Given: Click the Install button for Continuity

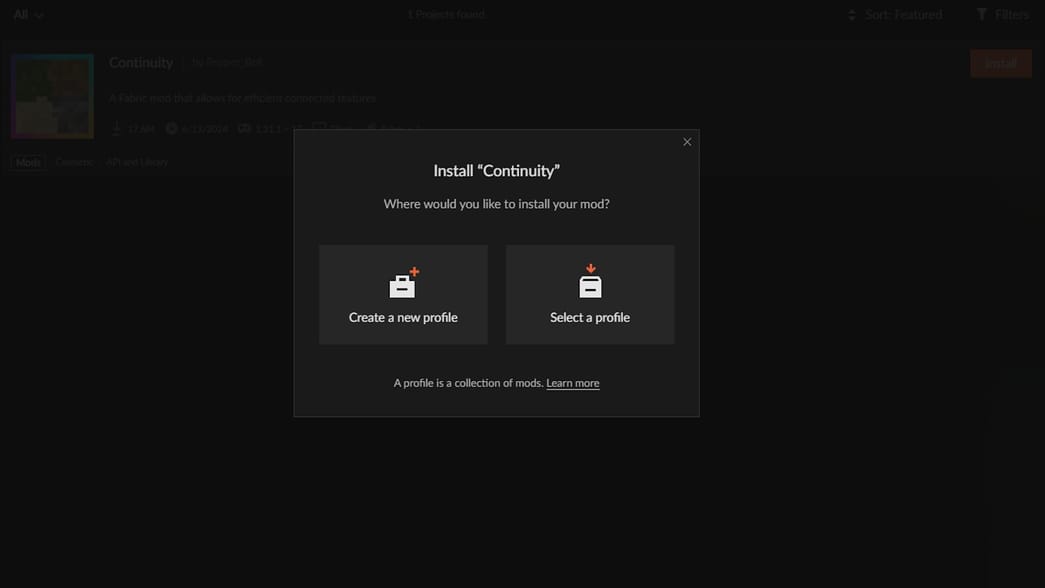Looking at the screenshot, I should pos(1000,63).
